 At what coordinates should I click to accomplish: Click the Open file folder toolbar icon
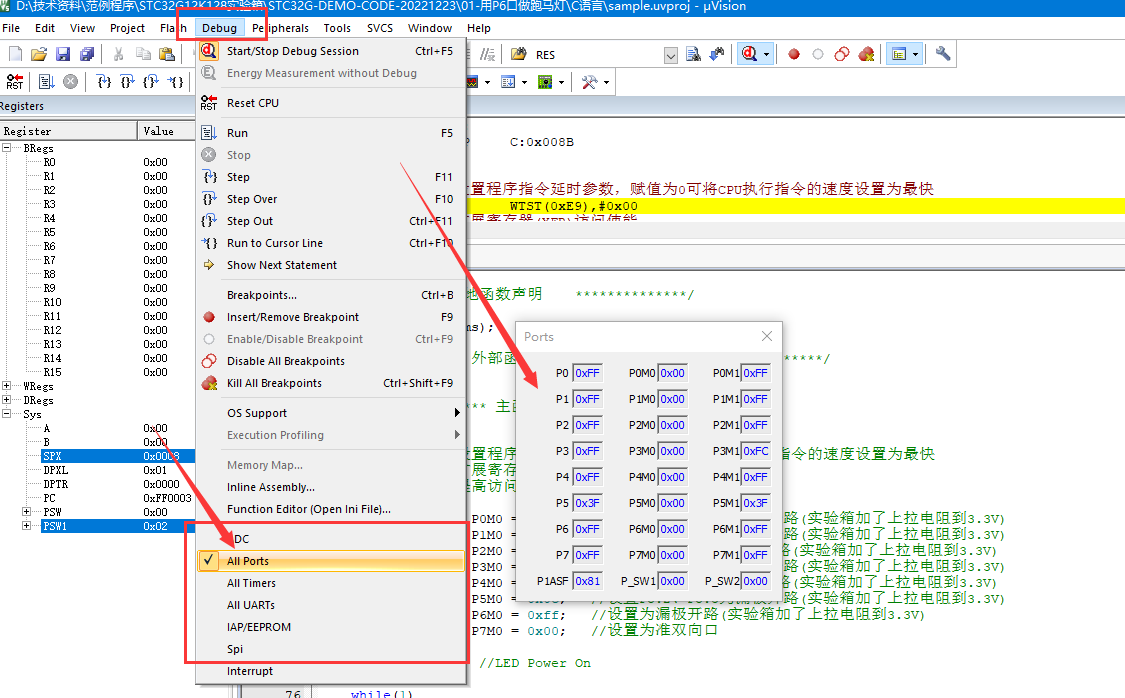coord(39,54)
